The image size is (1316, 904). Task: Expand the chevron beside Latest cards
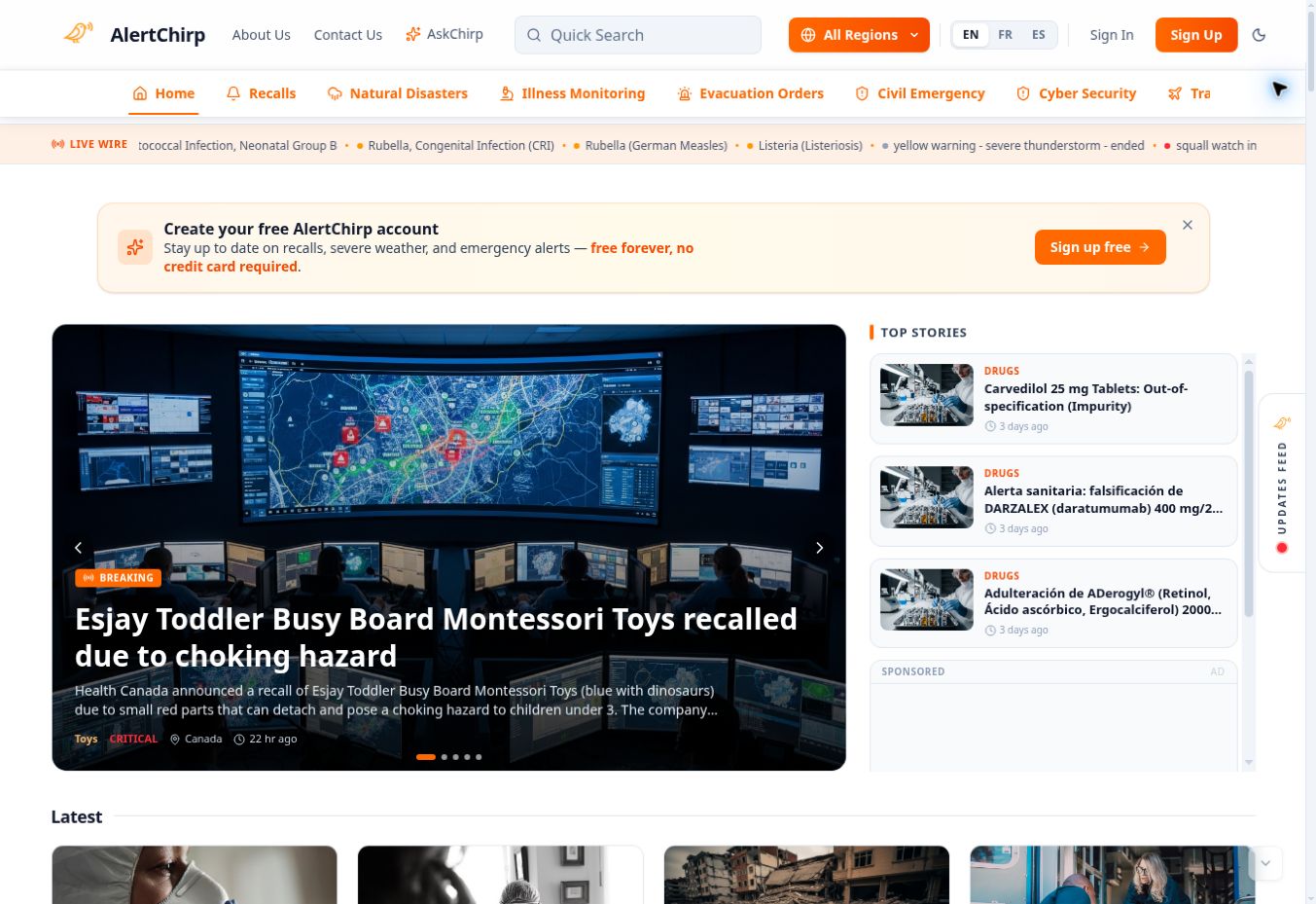(x=1265, y=863)
